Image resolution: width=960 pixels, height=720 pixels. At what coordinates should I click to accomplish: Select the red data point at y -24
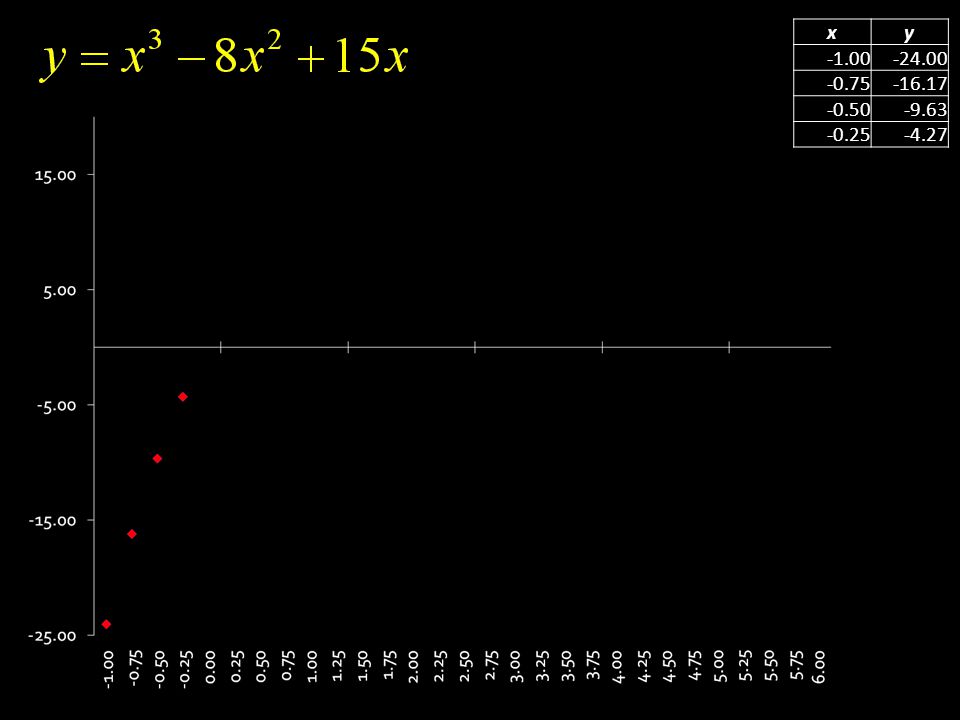(106, 624)
